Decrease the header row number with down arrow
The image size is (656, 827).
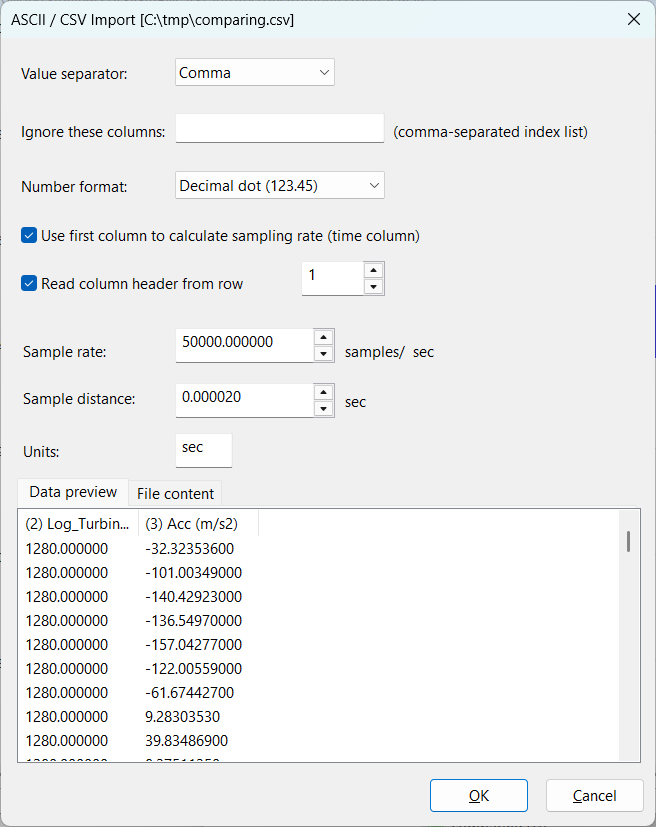point(373,287)
